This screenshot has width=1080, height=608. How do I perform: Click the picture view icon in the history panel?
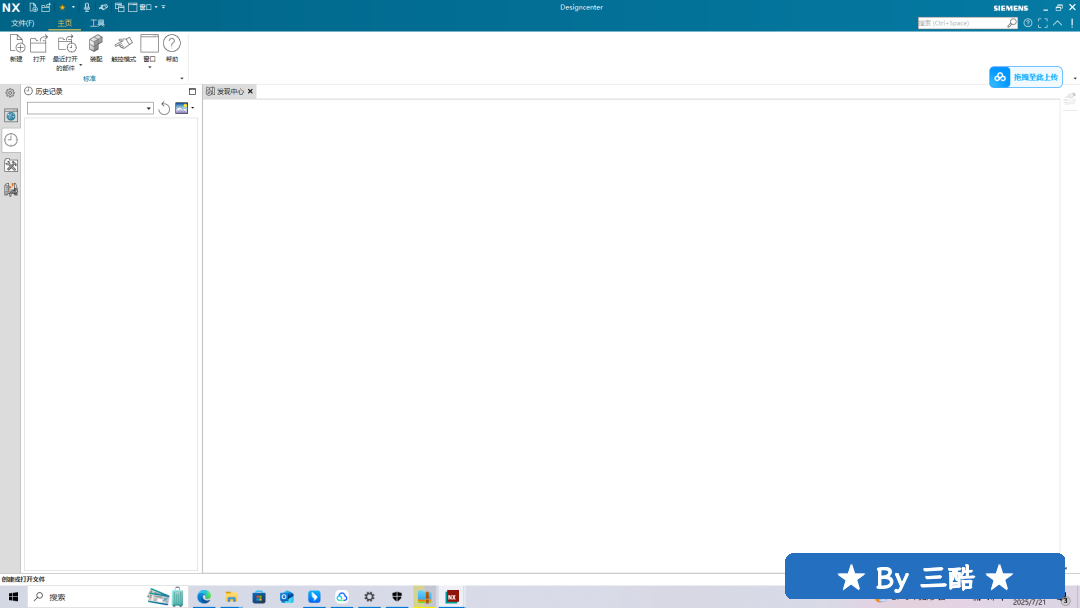click(181, 108)
